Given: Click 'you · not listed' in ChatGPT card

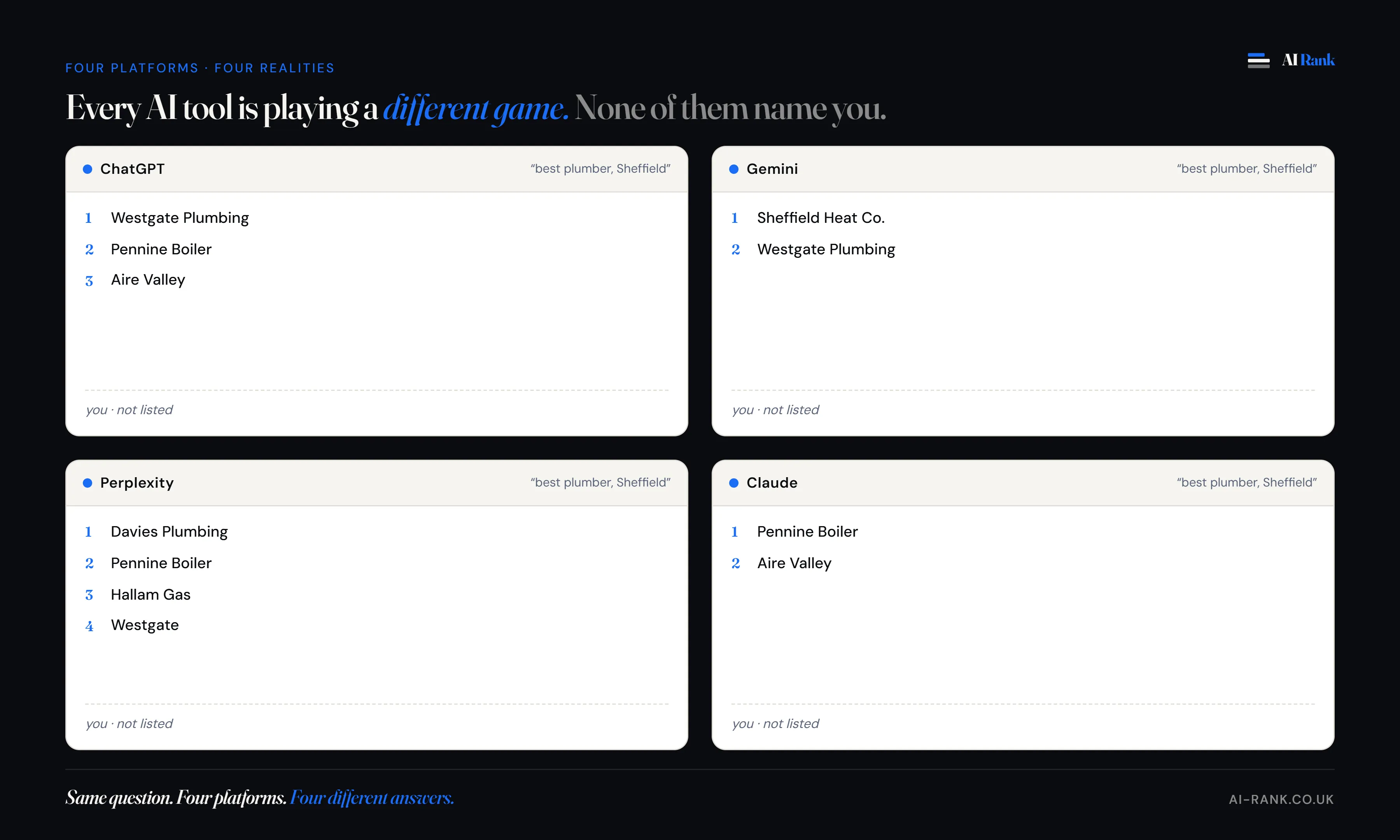Looking at the screenshot, I should click(x=129, y=410).
